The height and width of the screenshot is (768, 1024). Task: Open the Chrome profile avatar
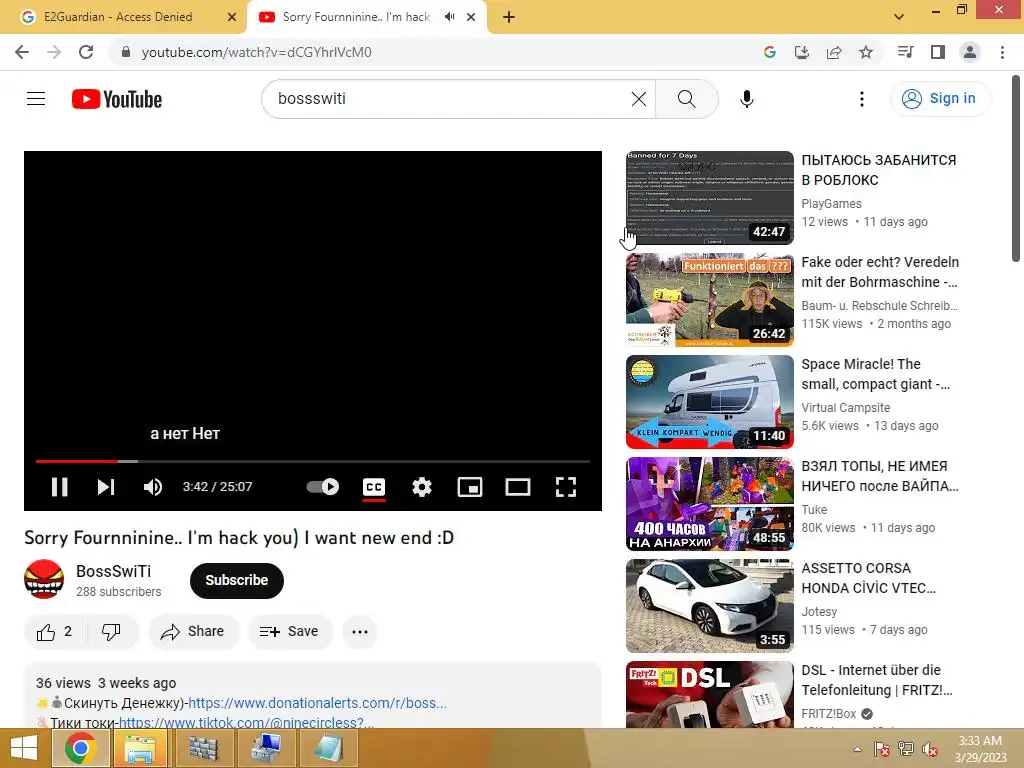coord(970,52)
